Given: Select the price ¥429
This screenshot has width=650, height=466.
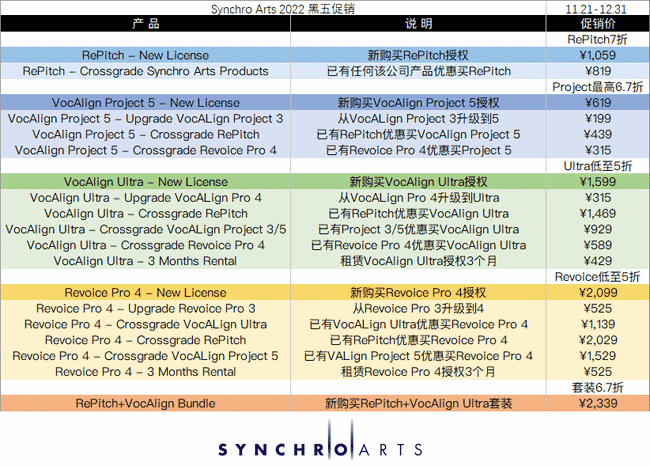Looking at the screenshot, I should click(x=598, y=261).
